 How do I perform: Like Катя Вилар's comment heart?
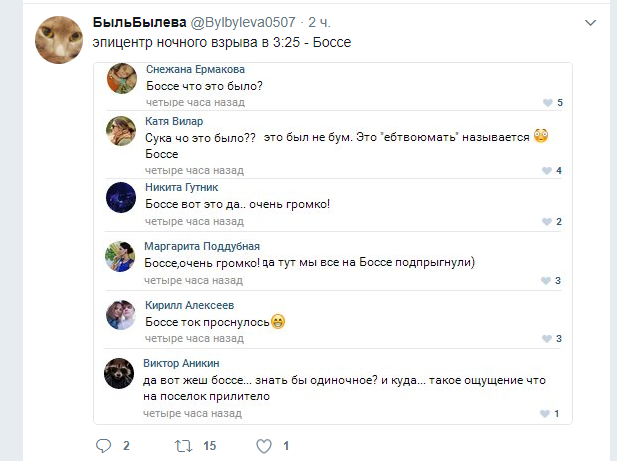pos(546,171)
